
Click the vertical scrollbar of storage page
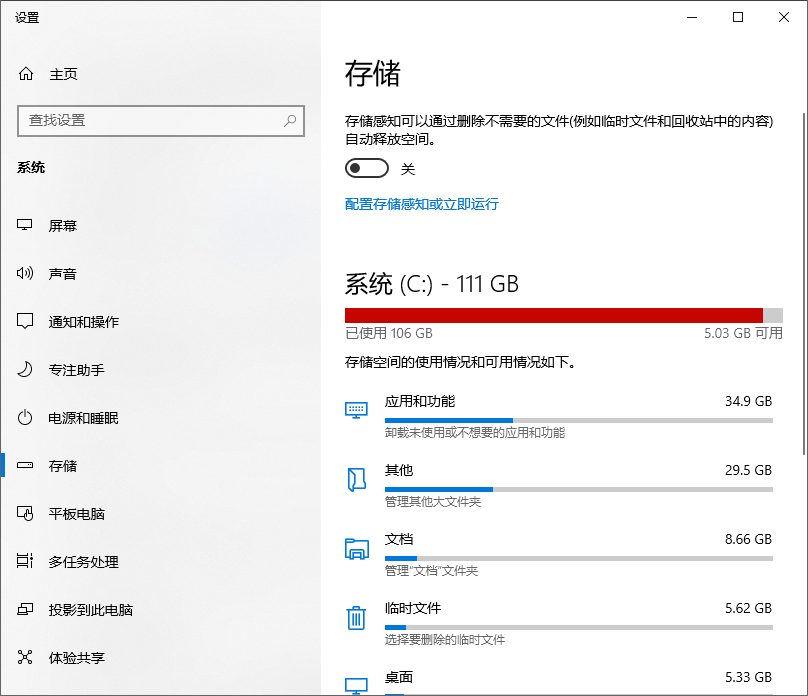click(803, 283)
